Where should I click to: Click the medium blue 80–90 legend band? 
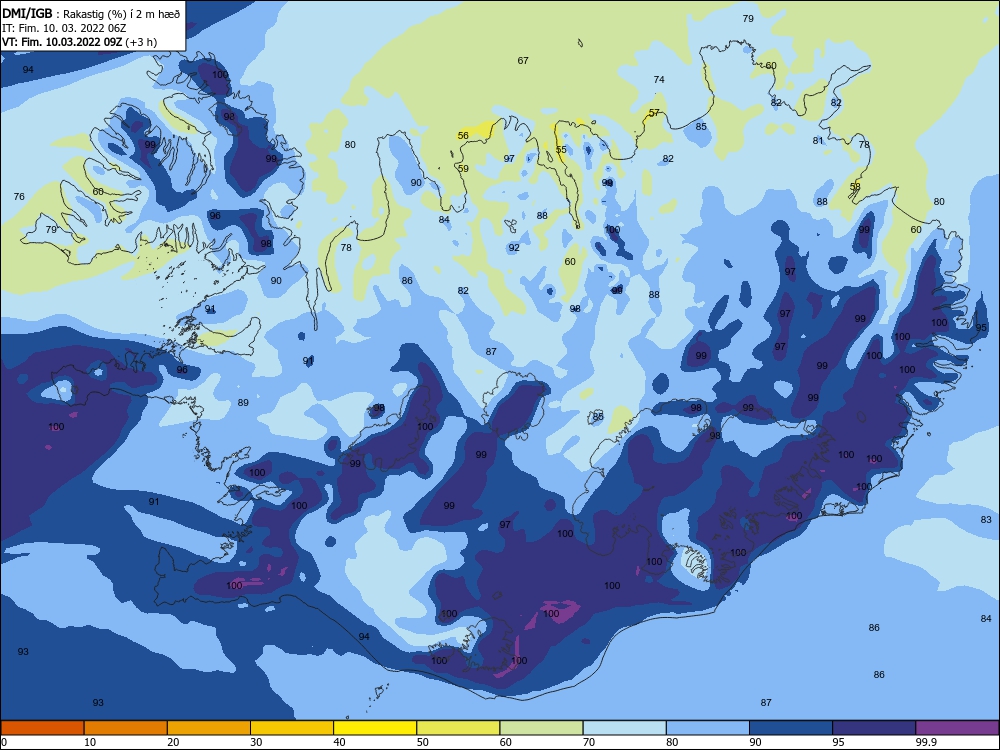(708, 728)
